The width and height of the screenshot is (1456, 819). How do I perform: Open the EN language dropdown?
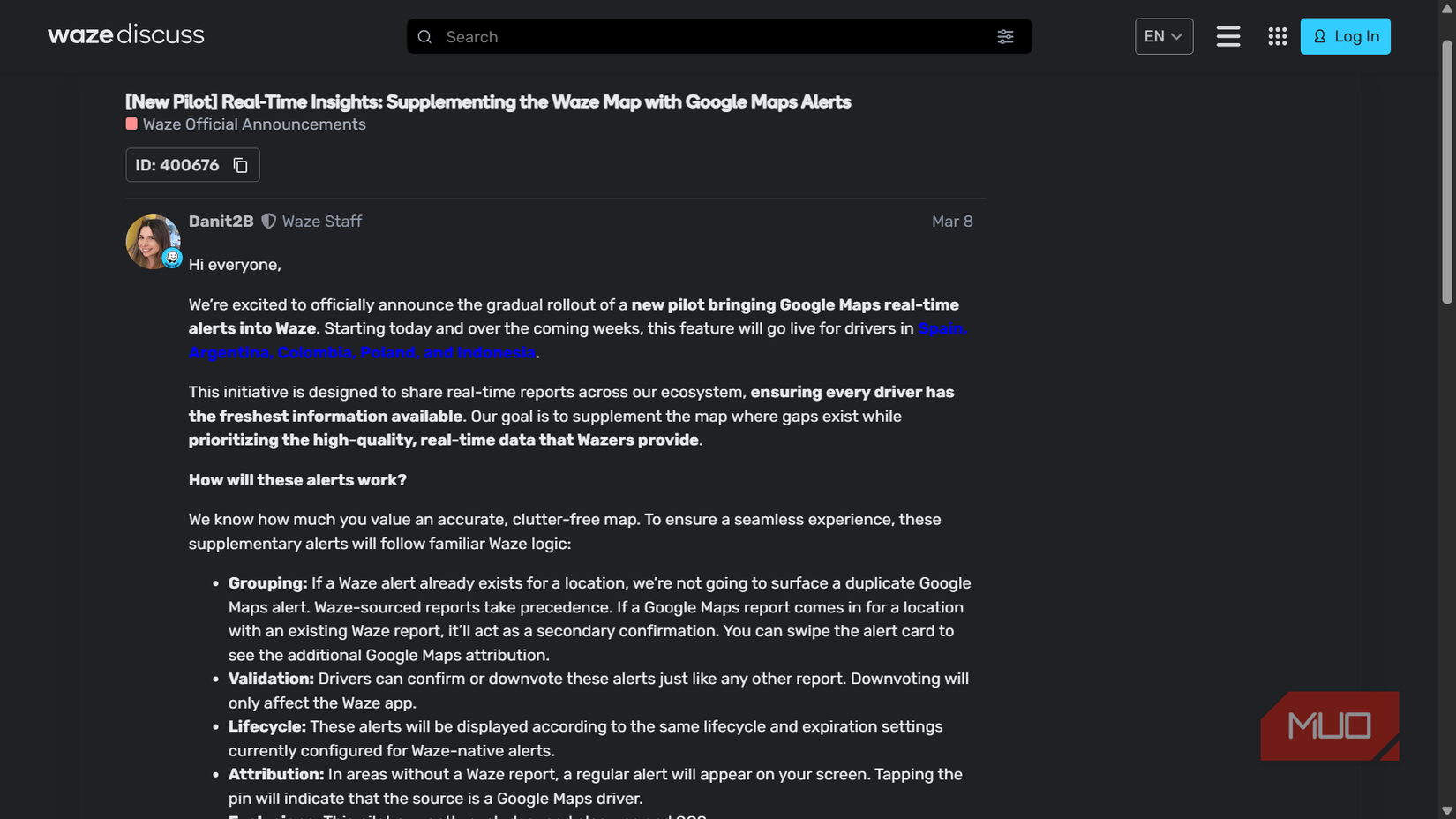1163,36
